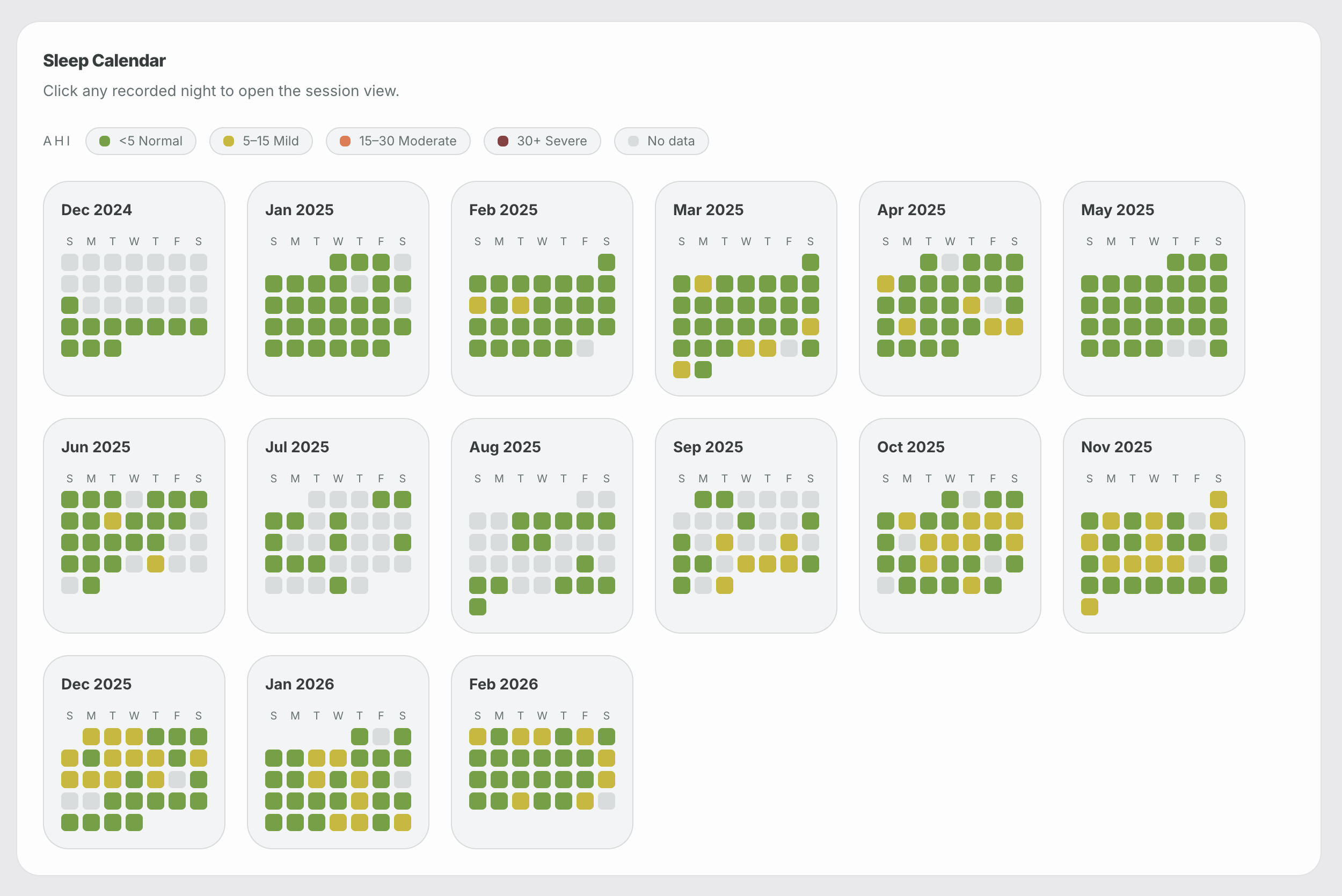Image resolution: width=1342 pixels, height=896 pixels.
Task: Open the single Sunday night ending Aug 2025
Action: point(477,607)
